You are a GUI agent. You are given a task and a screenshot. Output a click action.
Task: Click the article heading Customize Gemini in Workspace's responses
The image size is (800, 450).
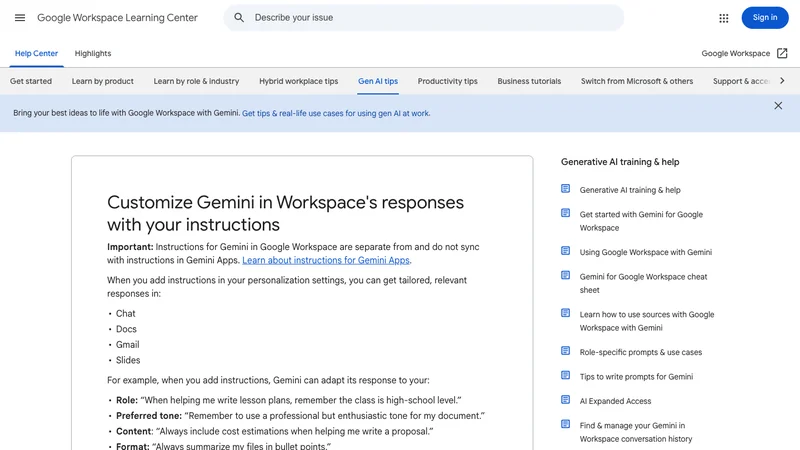[x=285, y=213]
